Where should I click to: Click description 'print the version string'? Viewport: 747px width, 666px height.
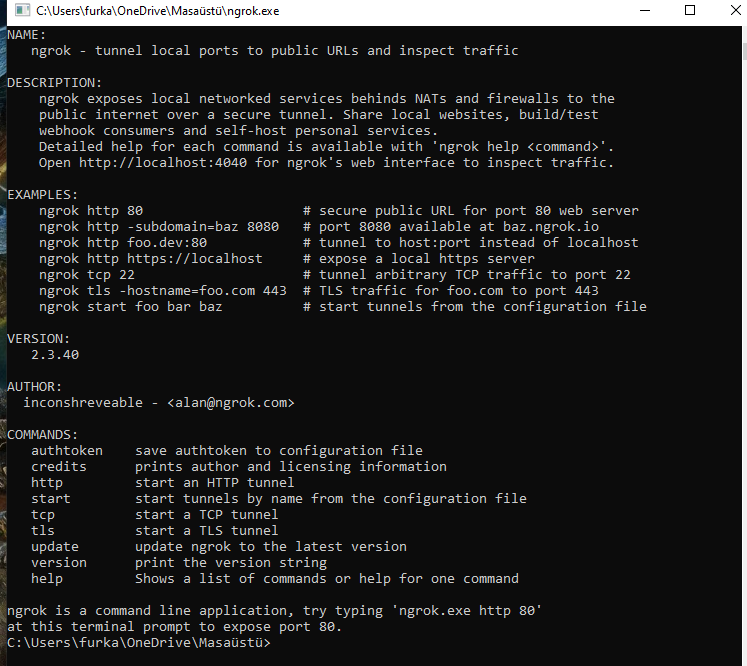click(231, 563)
